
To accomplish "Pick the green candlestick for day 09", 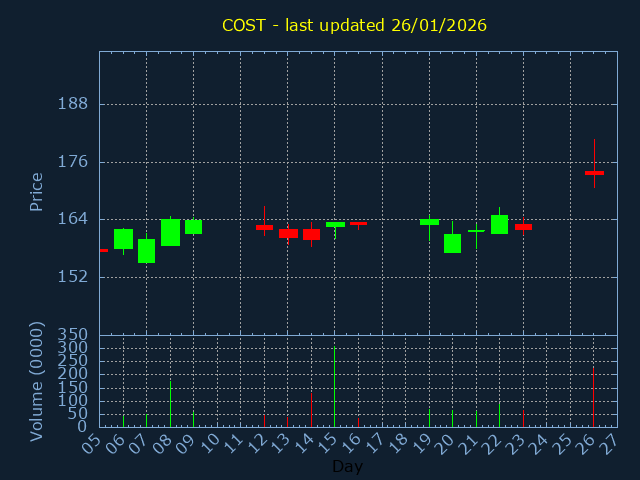I will (x=193, y=227).
